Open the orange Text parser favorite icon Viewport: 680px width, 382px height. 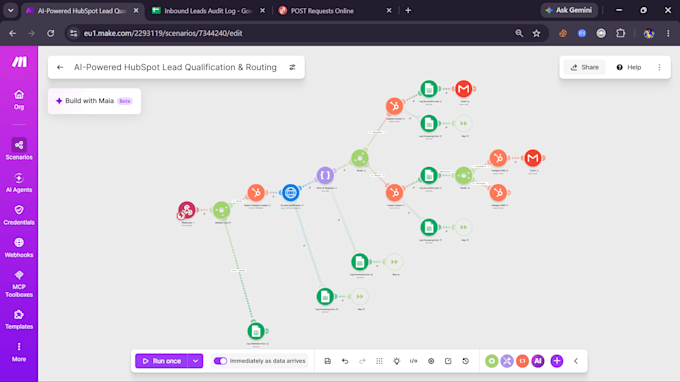(x=523, y=361)
